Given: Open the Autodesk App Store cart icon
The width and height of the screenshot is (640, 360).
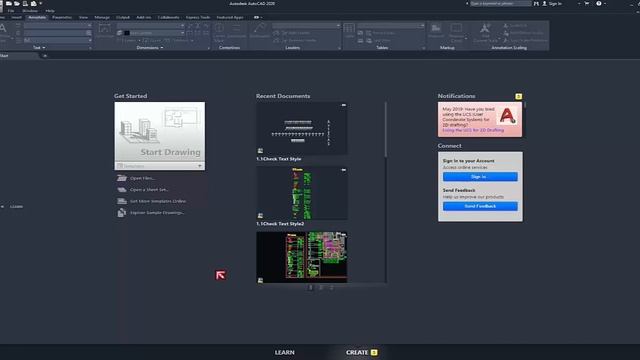Looking at the screenshot, I should click(x=587, y=3).
